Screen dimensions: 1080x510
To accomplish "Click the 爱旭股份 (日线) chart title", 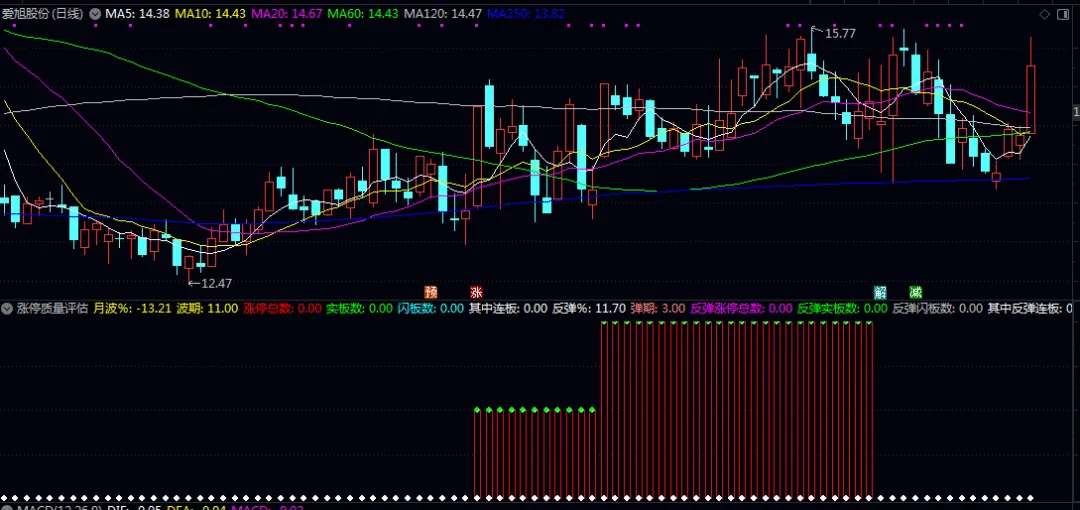I will [x=43, y=14].
